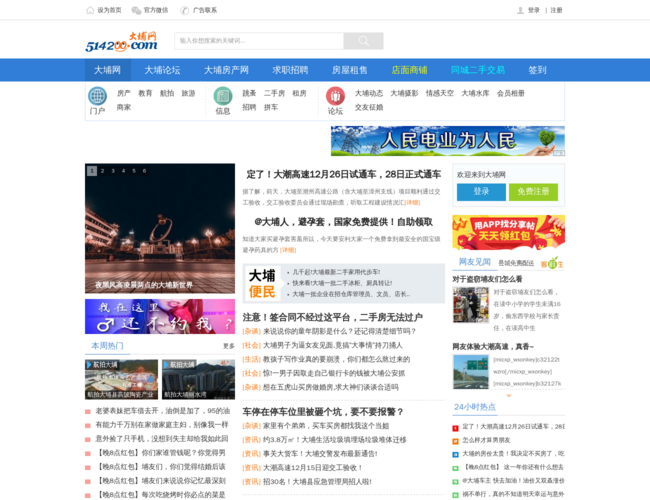Click the 用APP找分享帖 red packet banner
This screenshot has height=500, width=650.
(509, 232)
